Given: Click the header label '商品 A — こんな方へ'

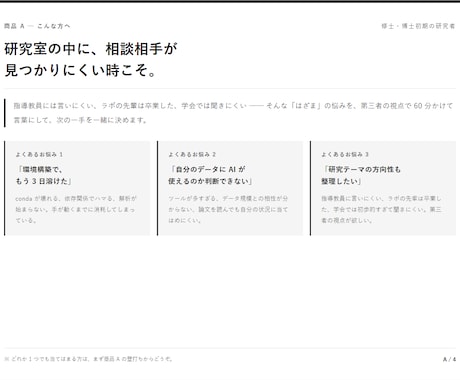Looking at the screenshot, I should tap(37, 26).
